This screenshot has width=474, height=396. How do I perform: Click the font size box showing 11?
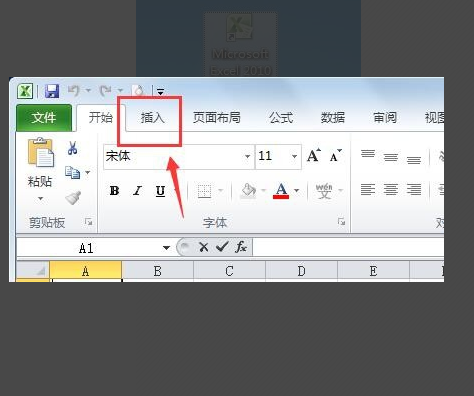tap(272, 156)
